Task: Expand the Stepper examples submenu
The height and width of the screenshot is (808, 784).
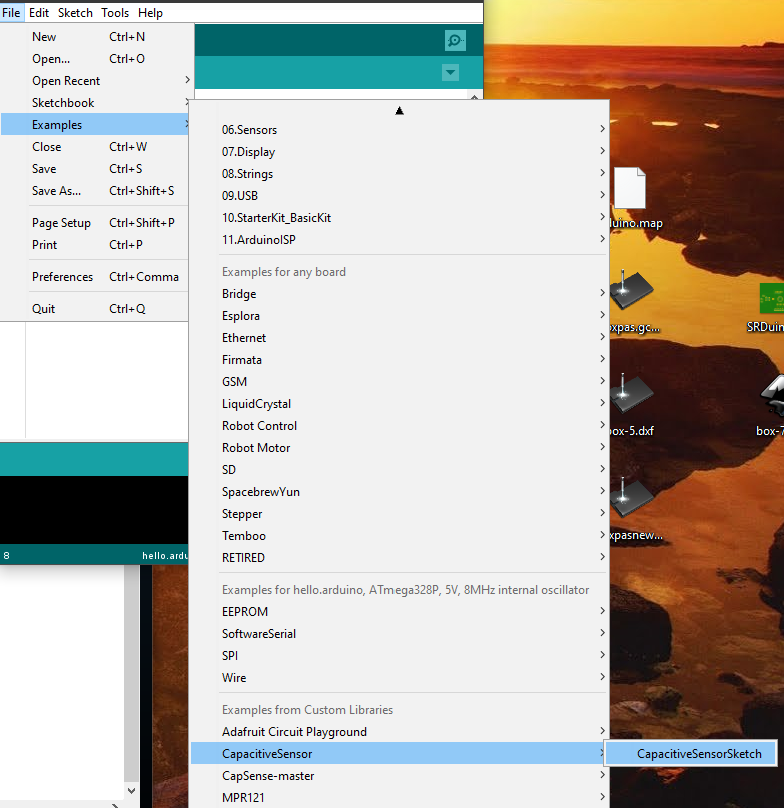Action: click(x=399, y=514)
